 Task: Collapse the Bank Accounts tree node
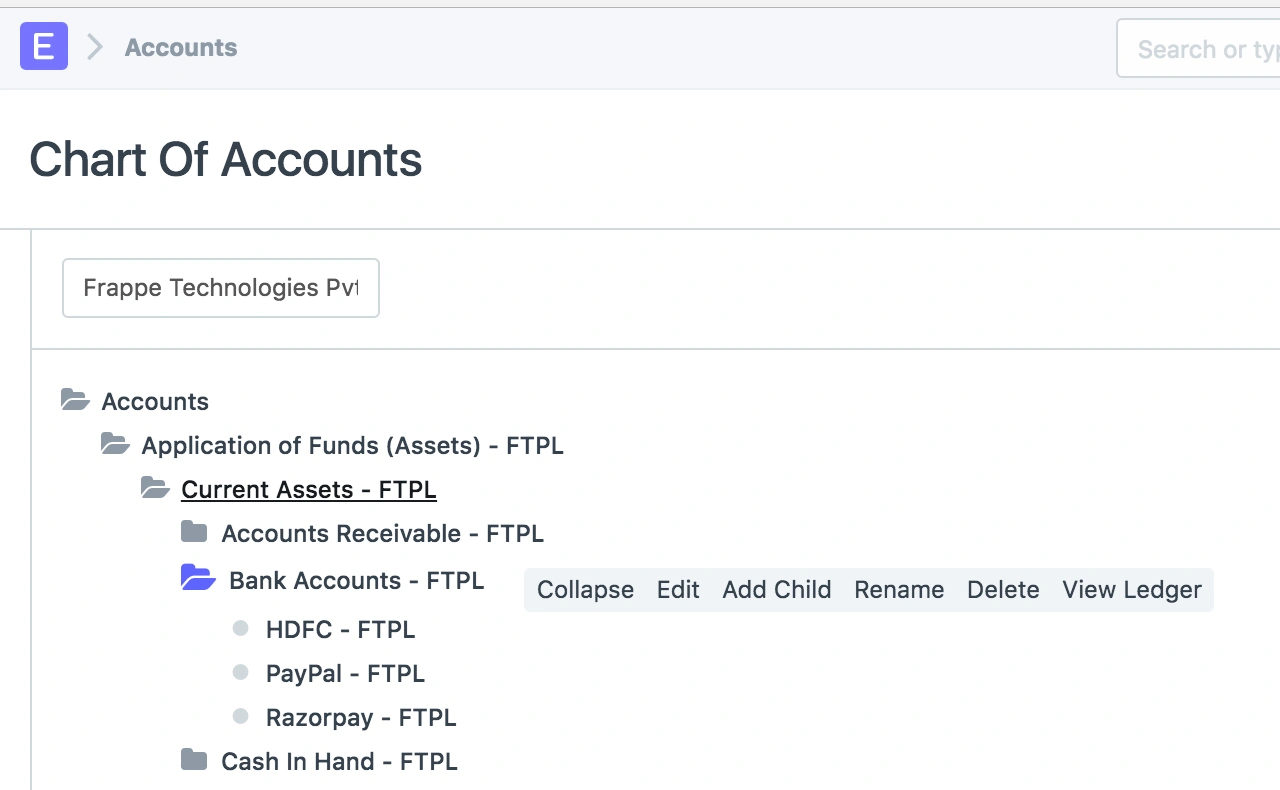585,590
